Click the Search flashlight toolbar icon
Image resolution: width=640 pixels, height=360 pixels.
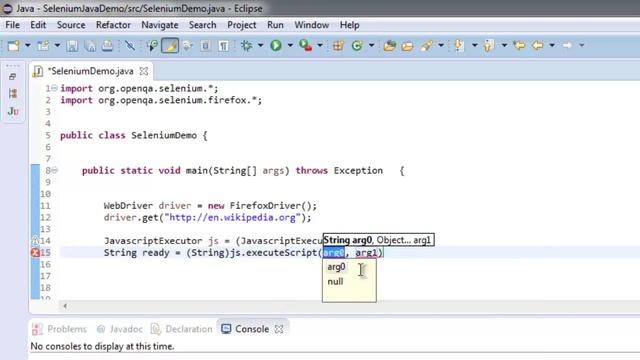point(427,45)
